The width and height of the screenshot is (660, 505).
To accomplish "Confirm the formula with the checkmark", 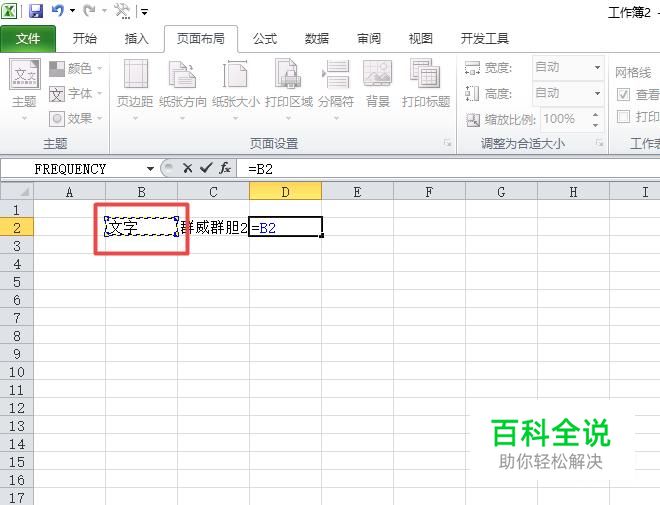I will pos(206,169).
